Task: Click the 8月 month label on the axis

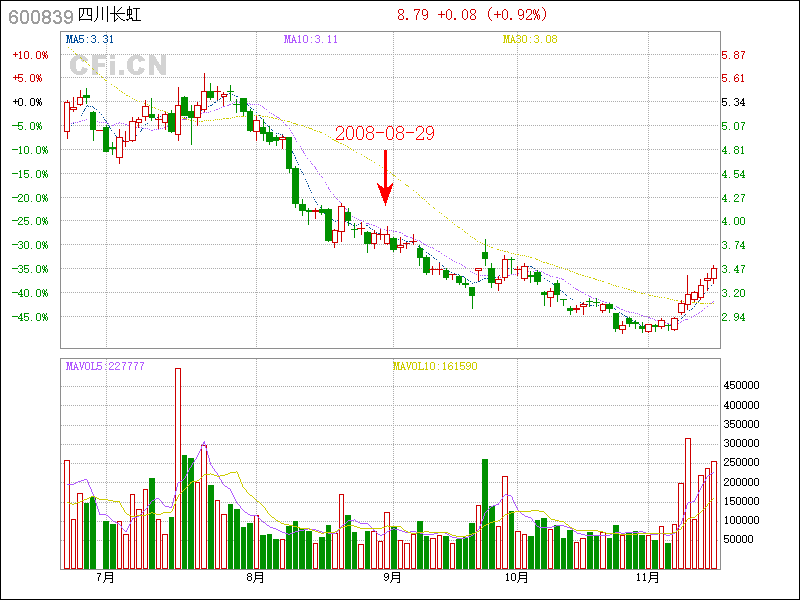Action: coord(254,577)
